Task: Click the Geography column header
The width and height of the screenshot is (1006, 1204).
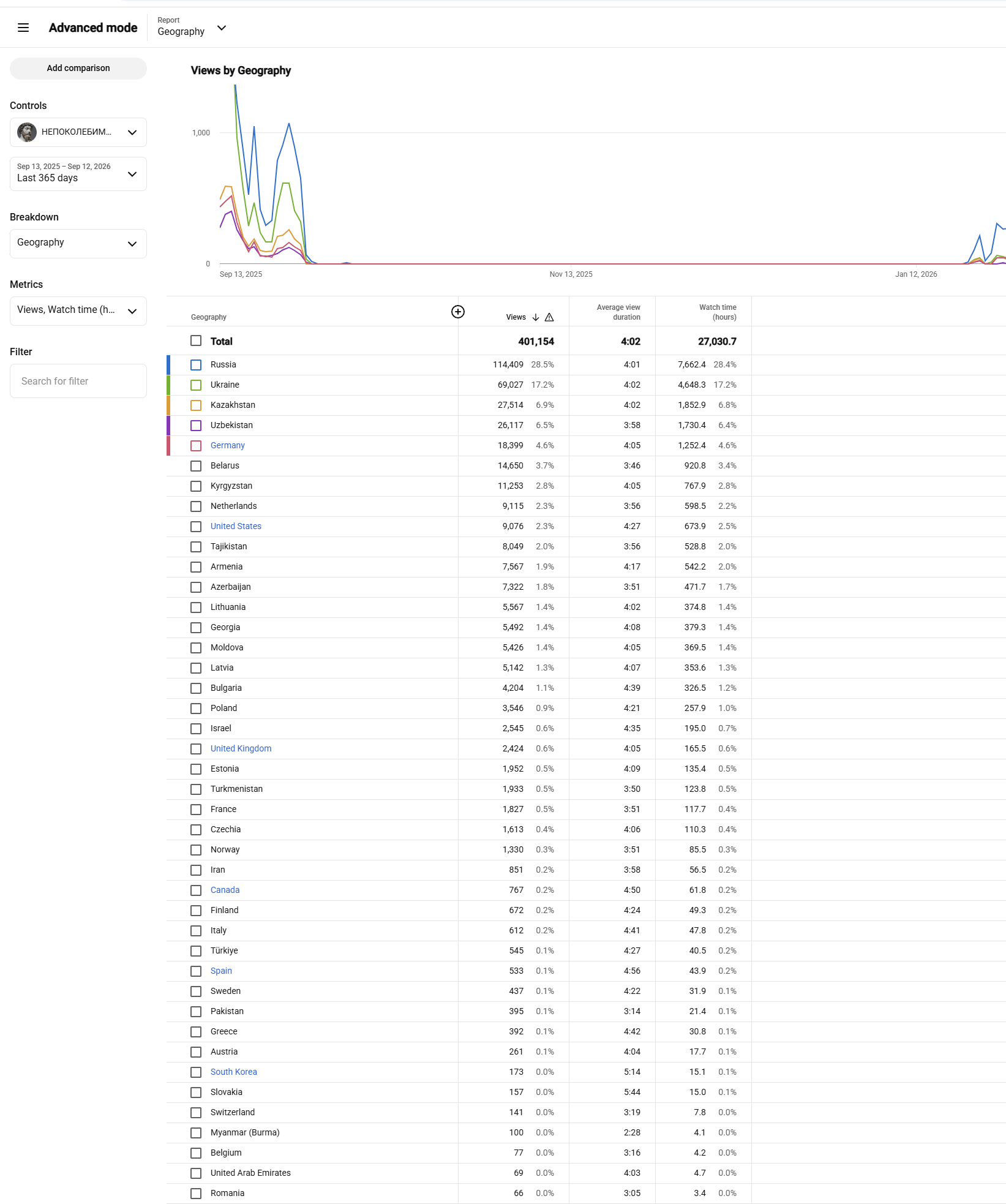Action: 209,317
